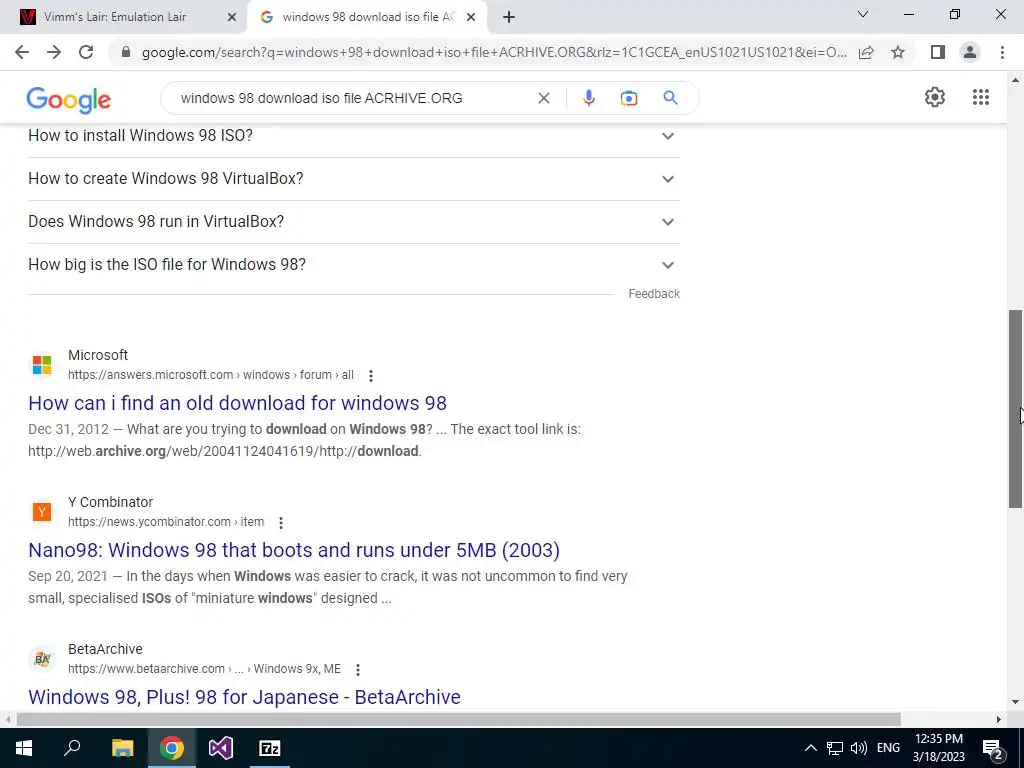Open clock showing 12:35 PM
The width and height of the screenshot is (1024, 768).
938,748
